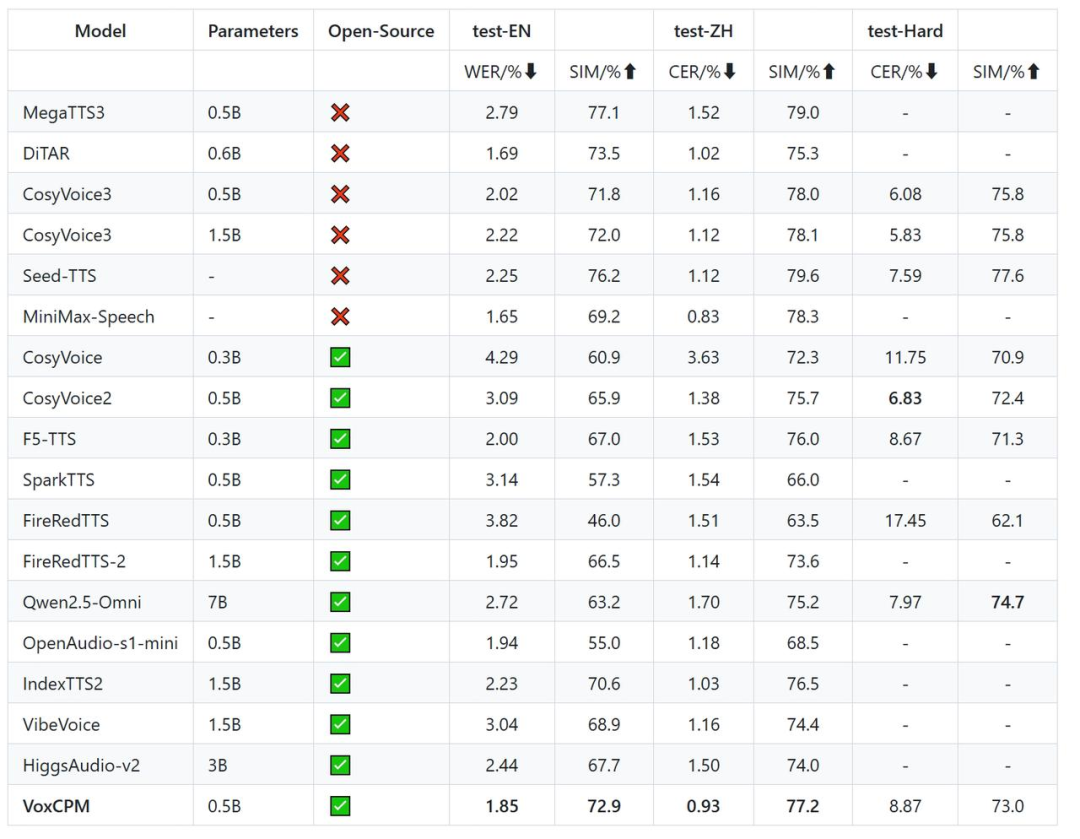Click green checkmark for HiggsAudio-v2
The height and width of the screenshot is (839, 1080).
click(x=340, y=765)
